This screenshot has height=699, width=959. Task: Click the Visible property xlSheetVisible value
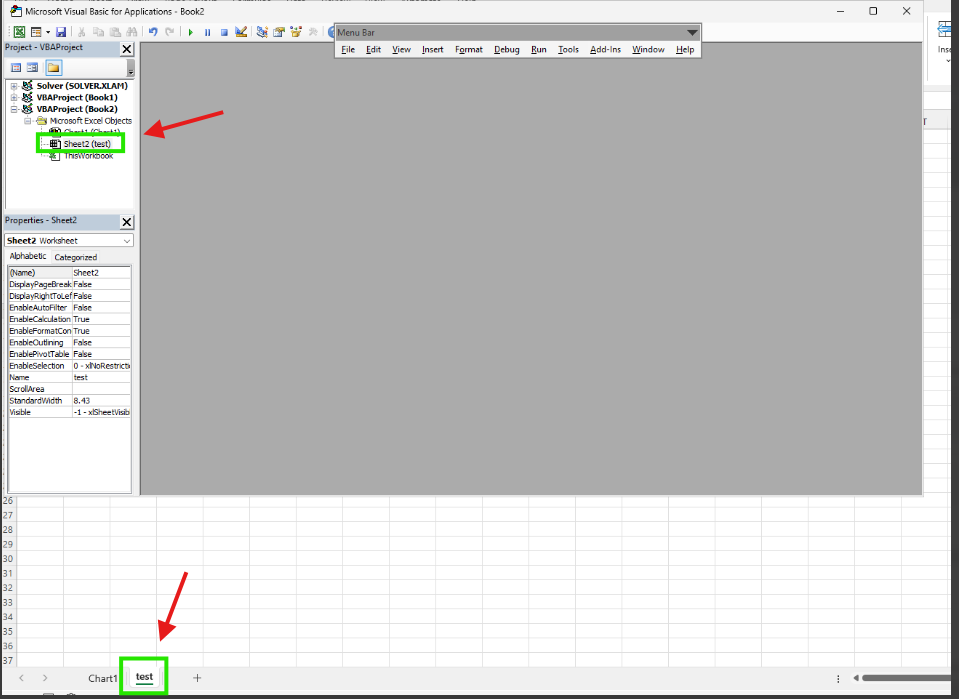[x=101, y=412]
